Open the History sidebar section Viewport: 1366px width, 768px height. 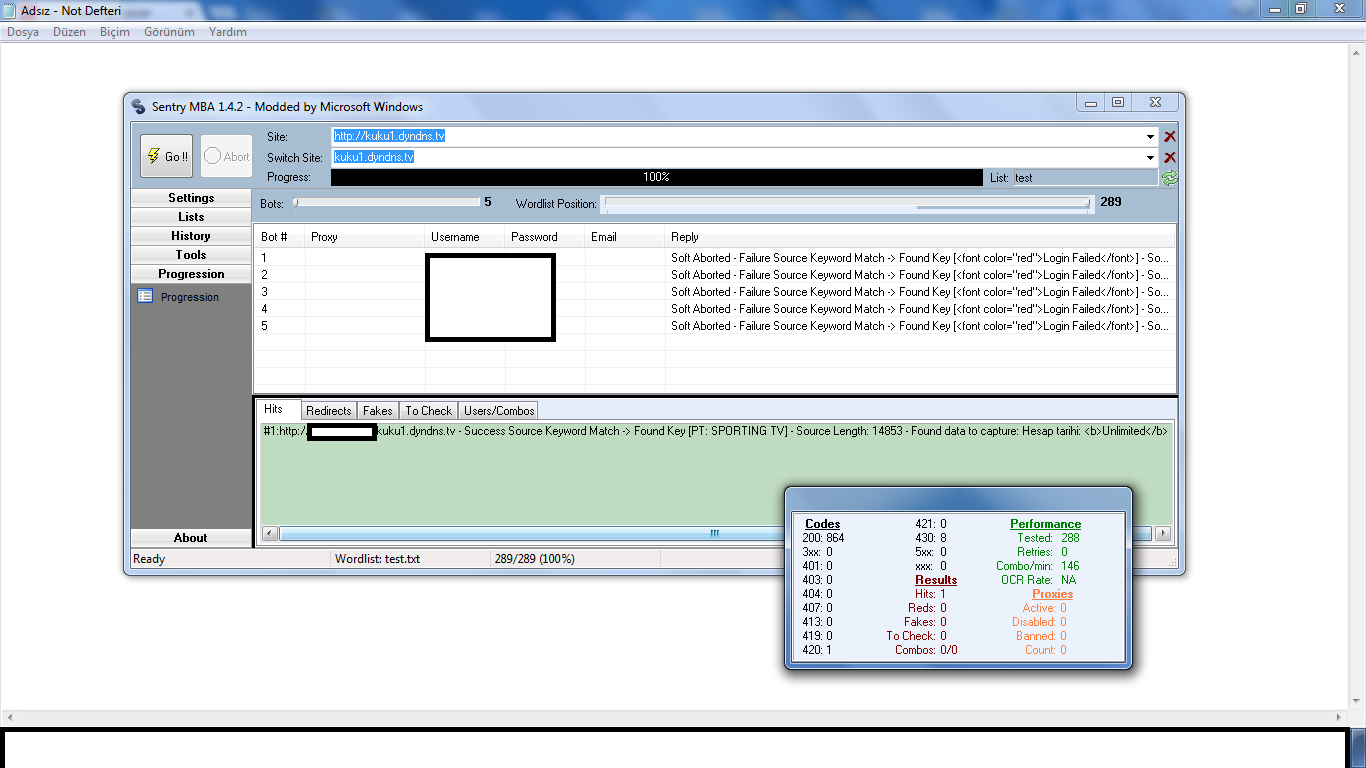(191, 236)
